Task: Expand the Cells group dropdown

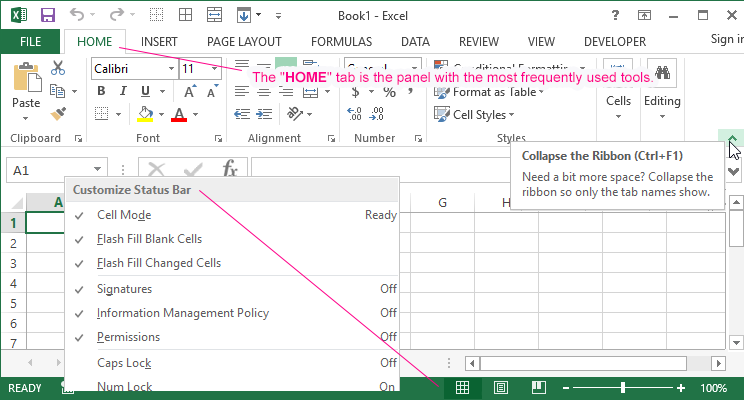Action: click(x=618, y=117)
